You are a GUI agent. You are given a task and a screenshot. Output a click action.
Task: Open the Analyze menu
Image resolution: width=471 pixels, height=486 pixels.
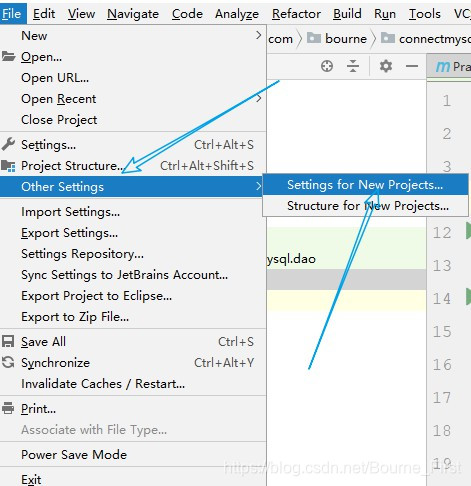point(237,14)
